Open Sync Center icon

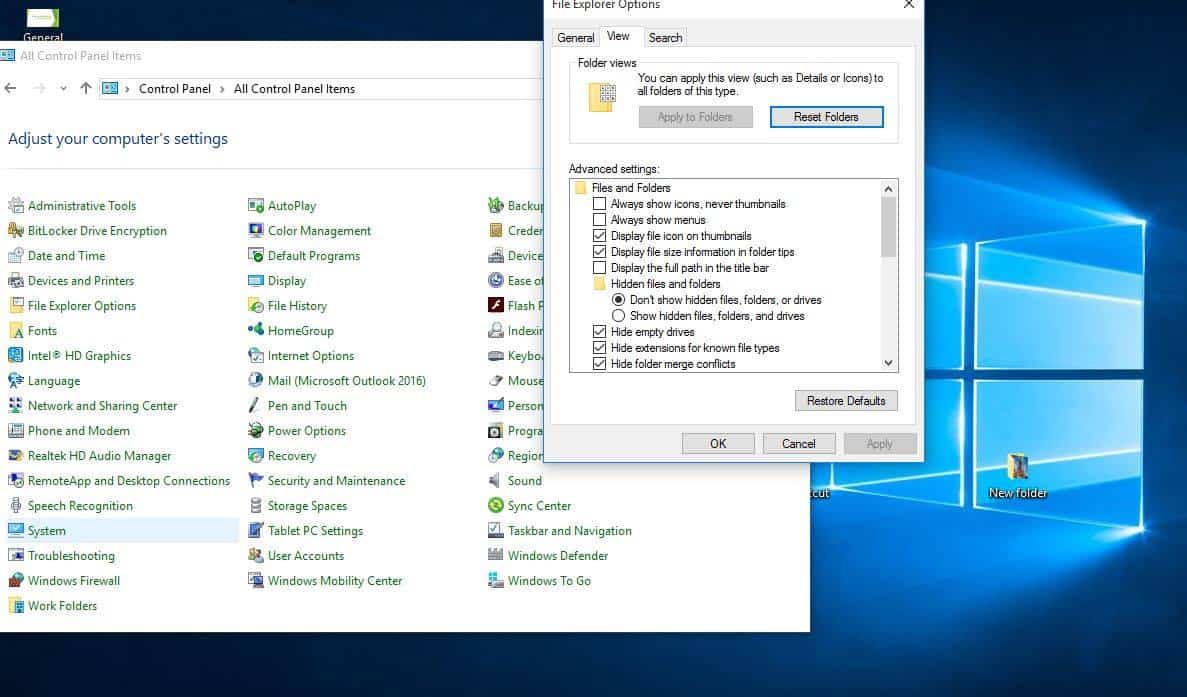tap(496, 505)
